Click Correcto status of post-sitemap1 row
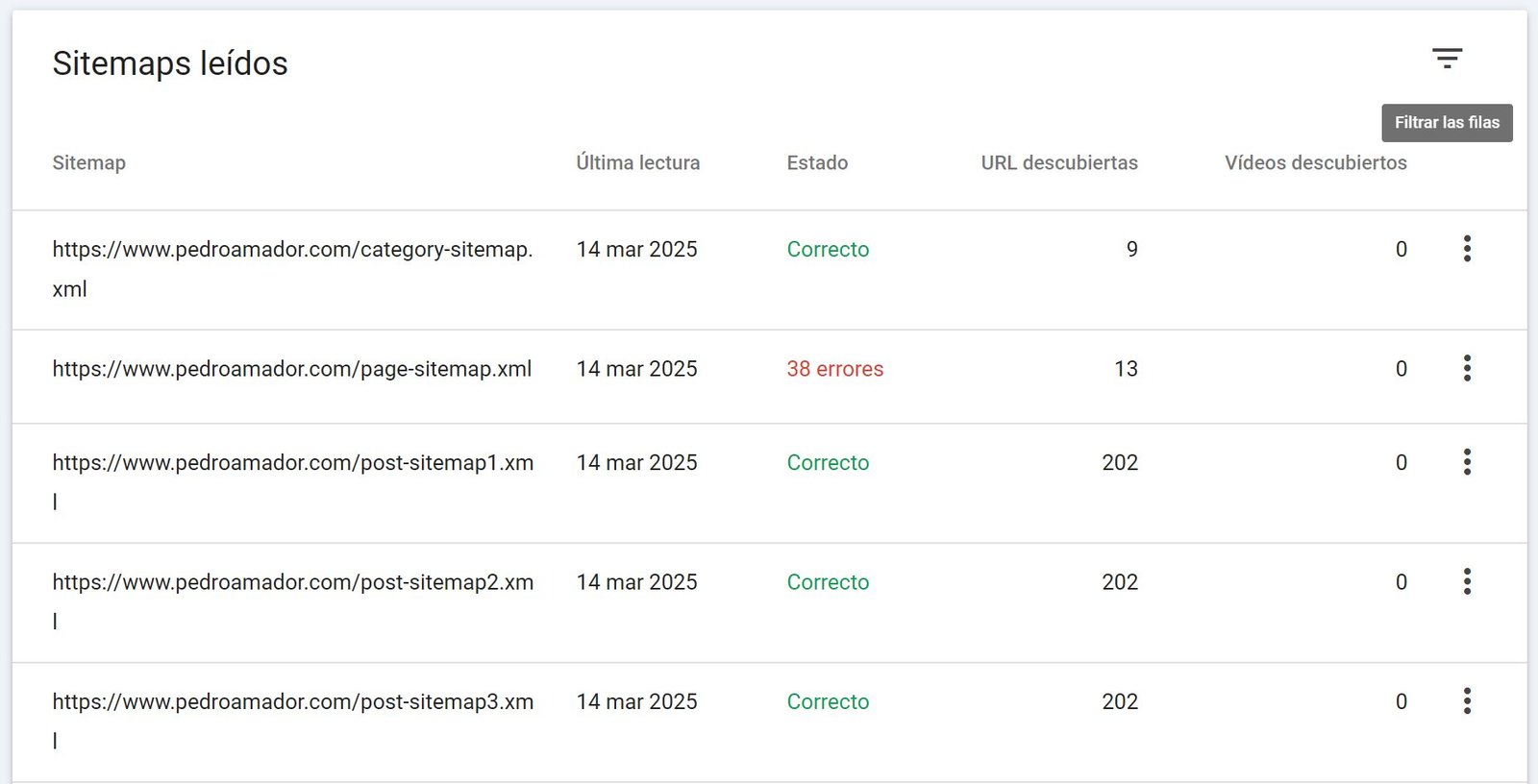The width and height of the screenshot is (1538, 784). point(828,463)
